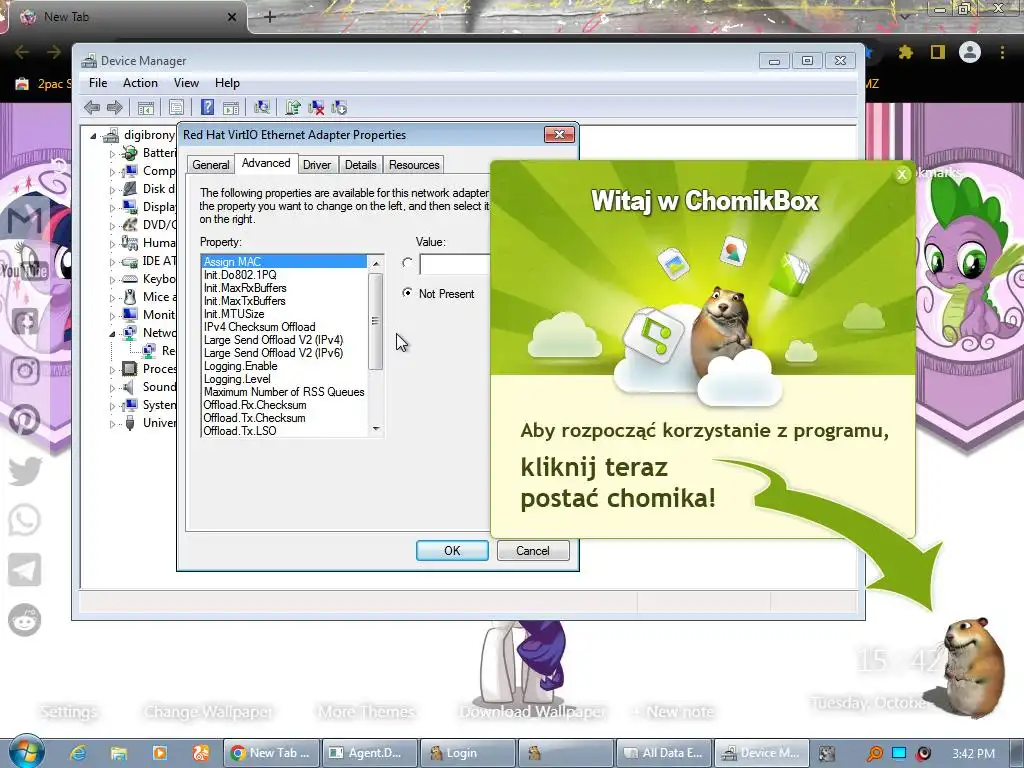
Task: Open Windows Media Player taskbar icon
Action: tap(159, 753)
